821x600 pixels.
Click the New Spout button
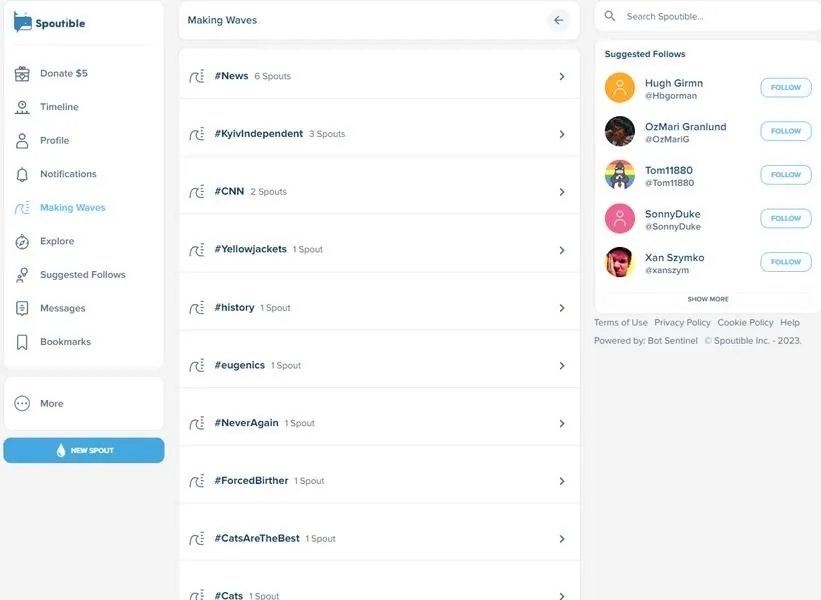pyautogui.click(x=84, y=450)
